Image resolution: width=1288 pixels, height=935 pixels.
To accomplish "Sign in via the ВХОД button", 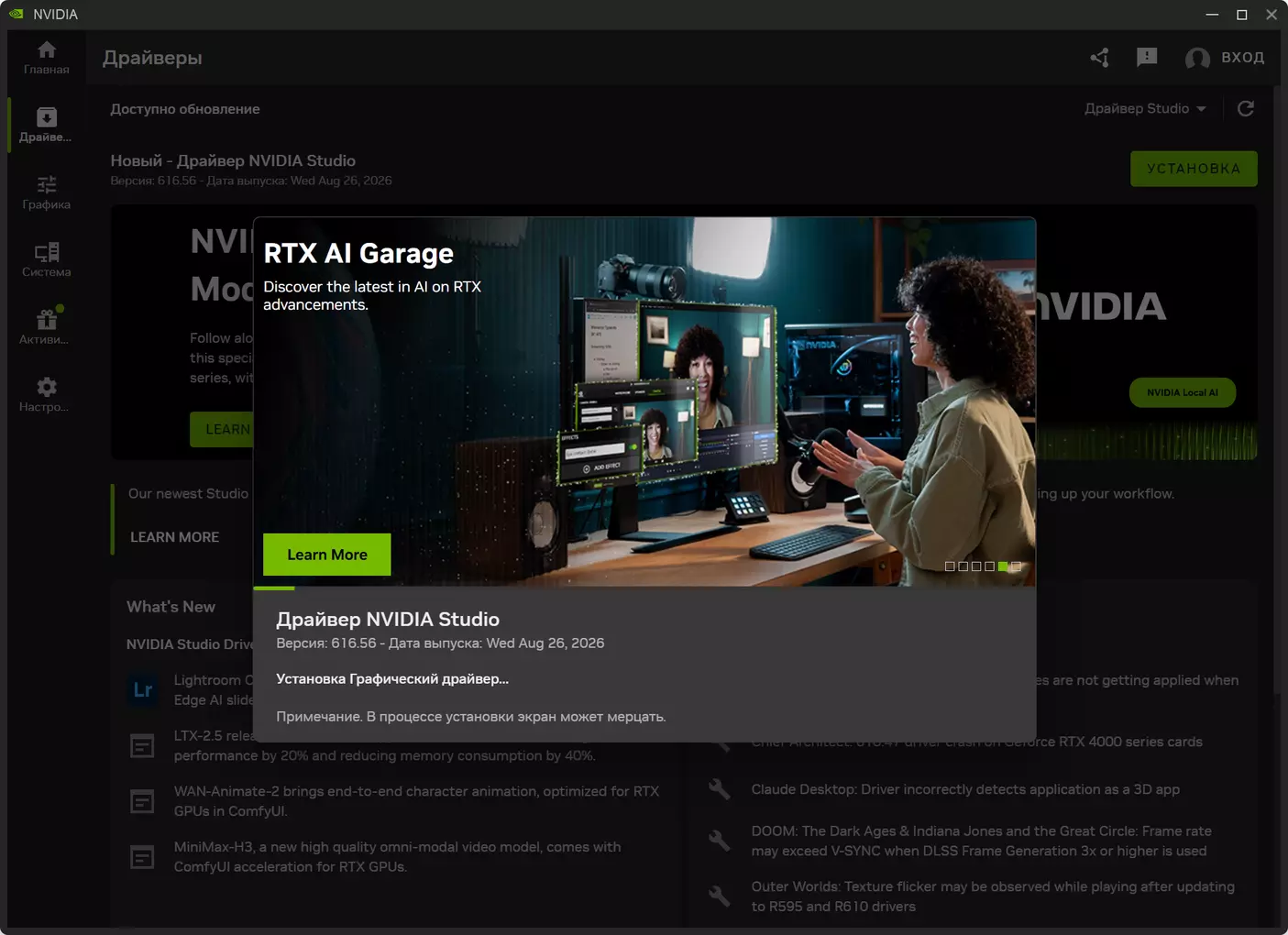I will point(1225,58).
